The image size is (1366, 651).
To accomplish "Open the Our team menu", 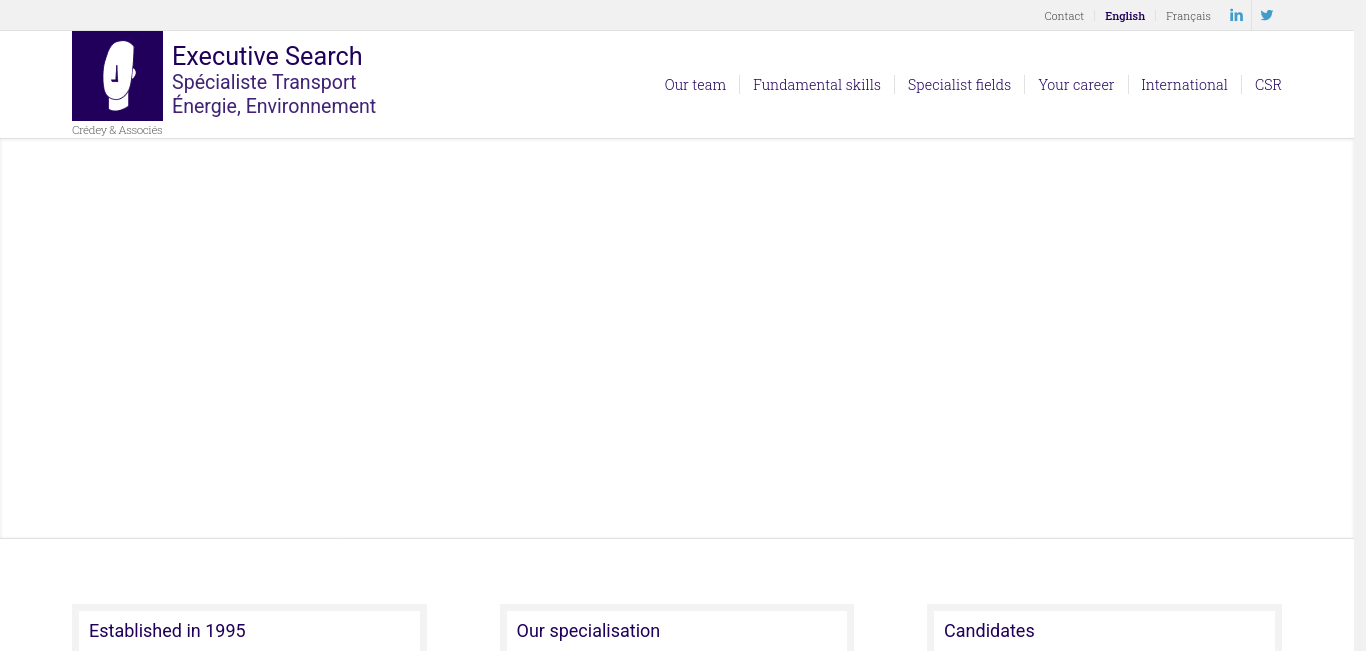I will click(695, 85).
